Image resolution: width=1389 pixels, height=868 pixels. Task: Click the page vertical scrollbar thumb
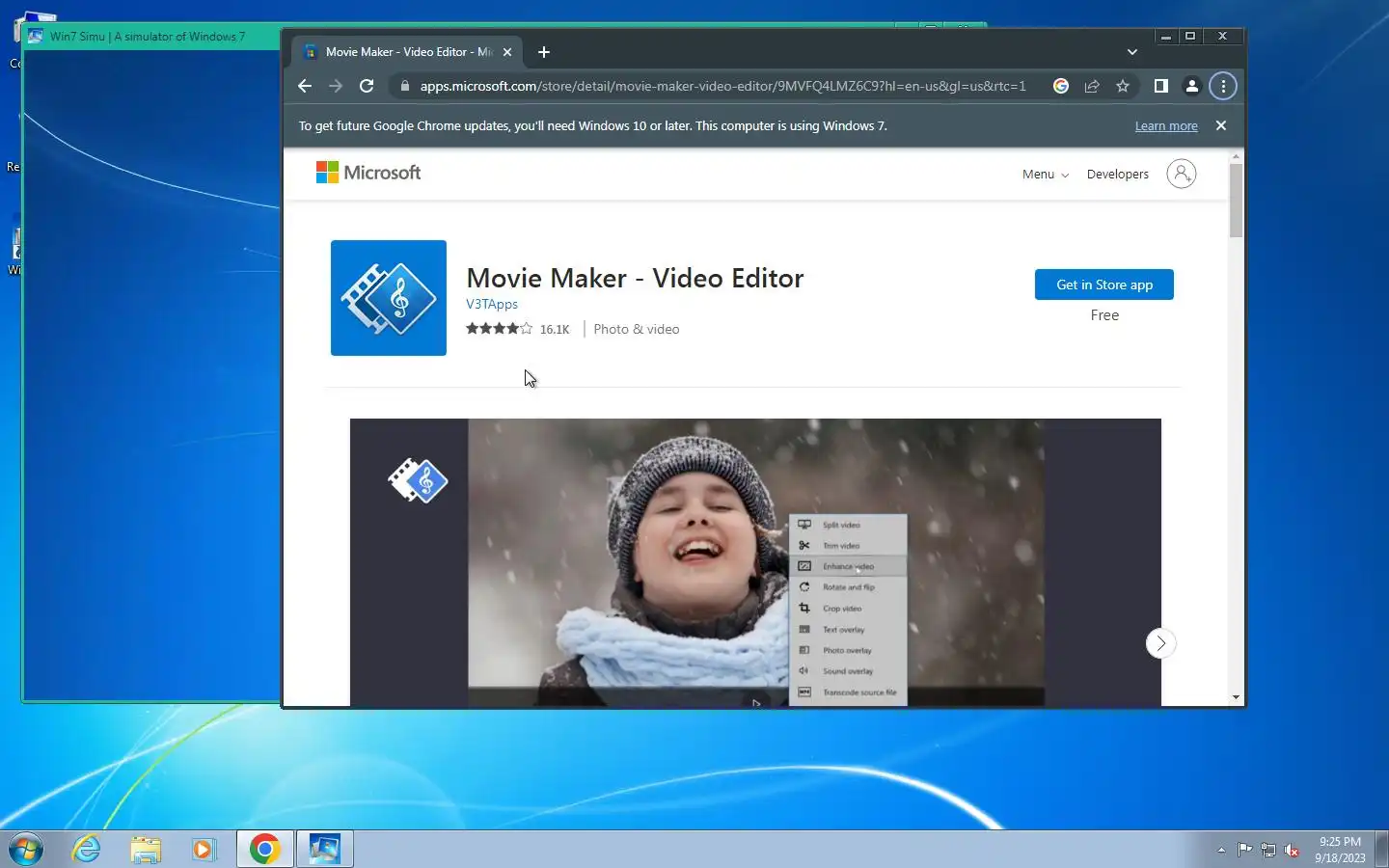click(x=1236, y=201)
